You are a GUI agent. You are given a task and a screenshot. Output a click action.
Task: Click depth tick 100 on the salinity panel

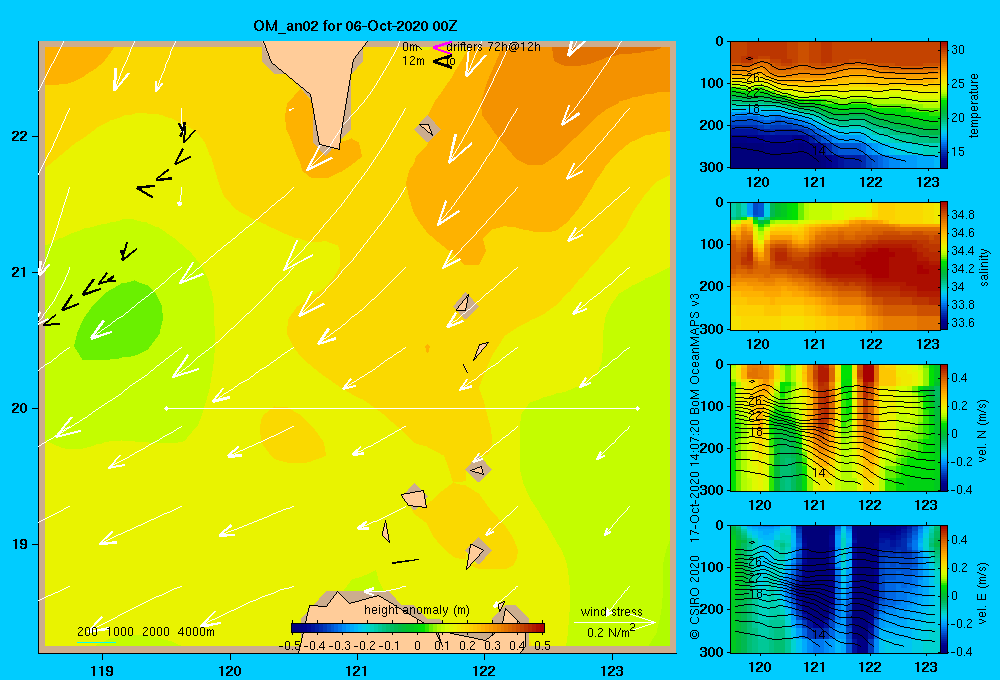[714, 244]
